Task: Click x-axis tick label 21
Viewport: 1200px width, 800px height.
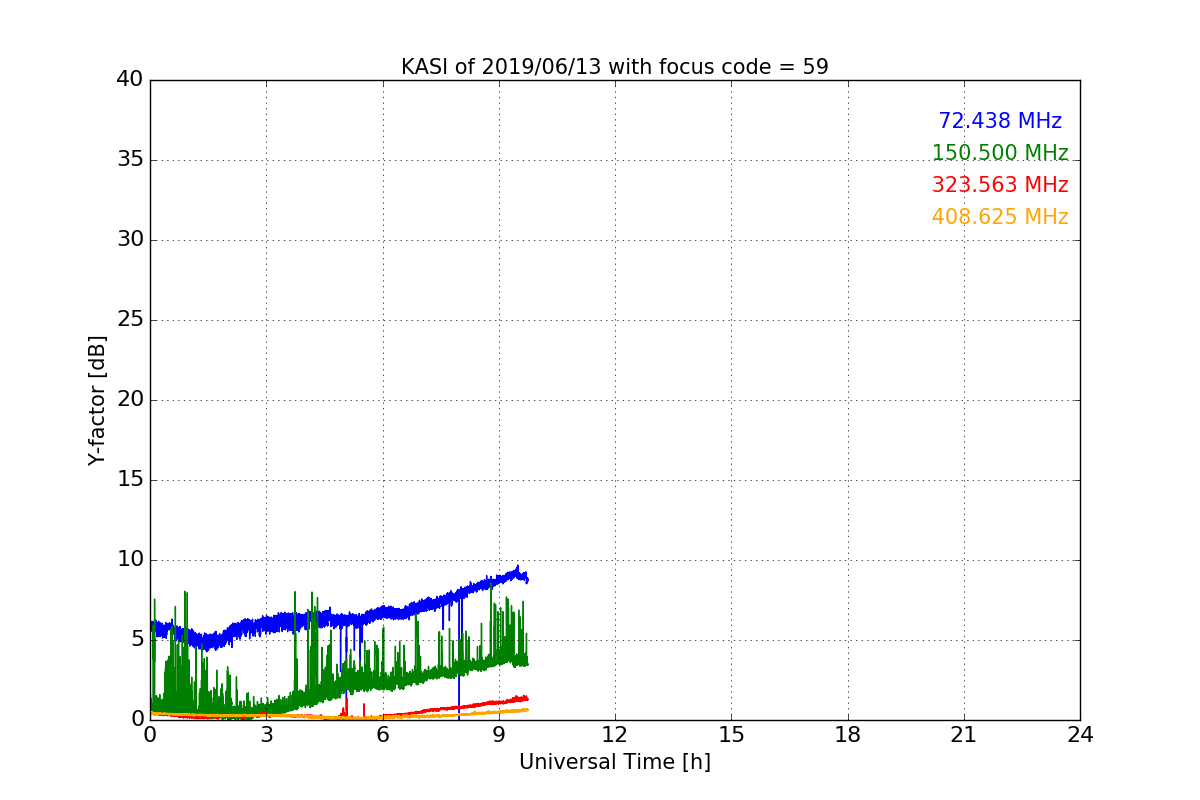Action: 964,735
